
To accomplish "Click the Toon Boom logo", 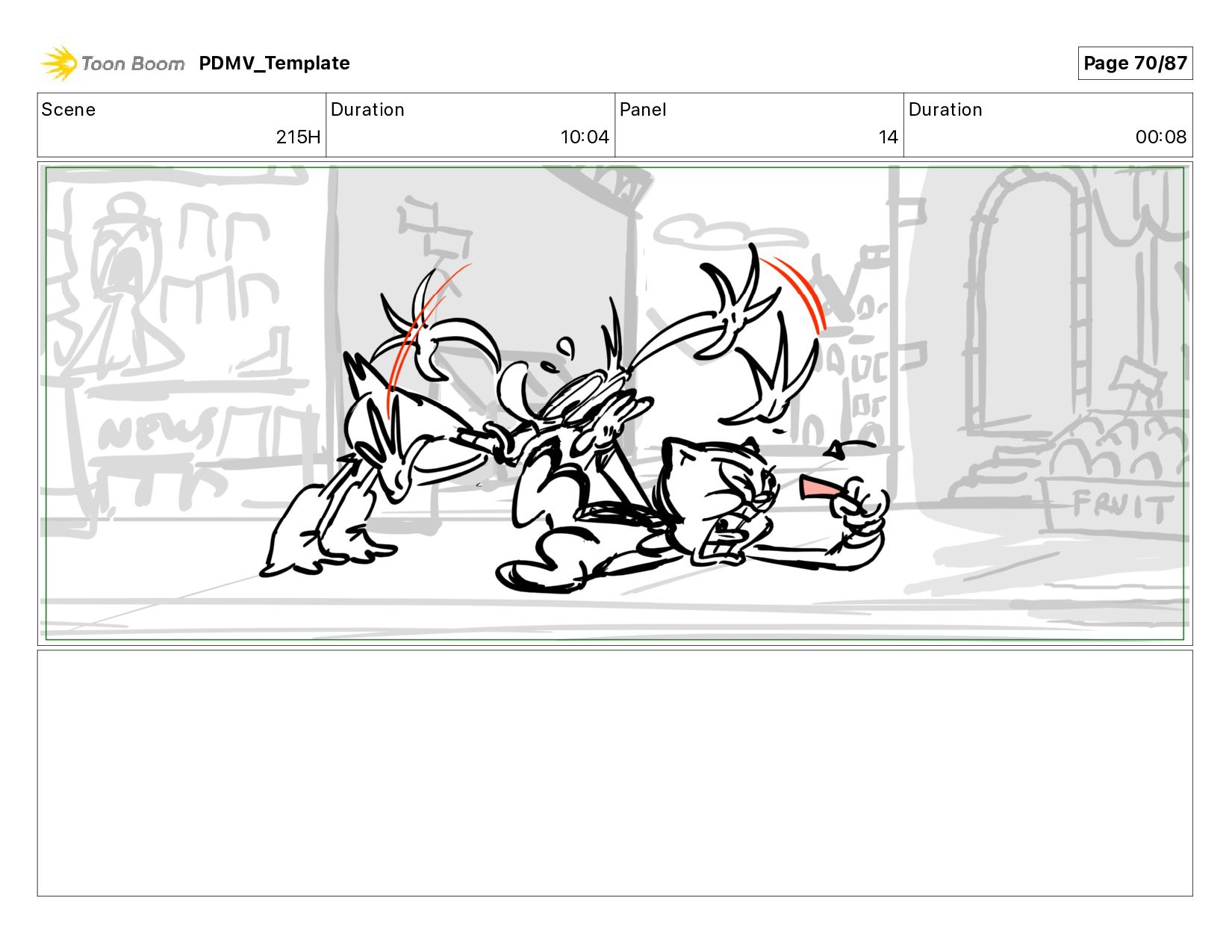I will (x=112, y=63).
